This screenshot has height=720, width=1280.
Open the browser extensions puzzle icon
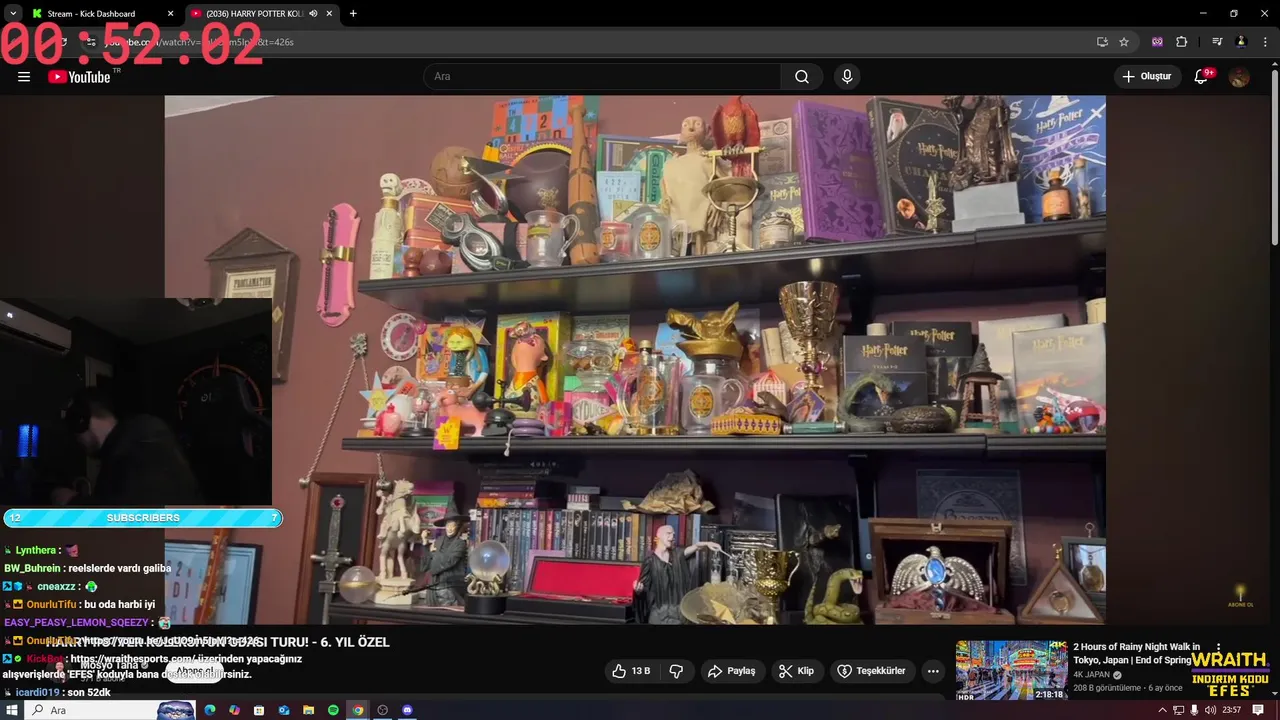click(x=1182, y=42)
